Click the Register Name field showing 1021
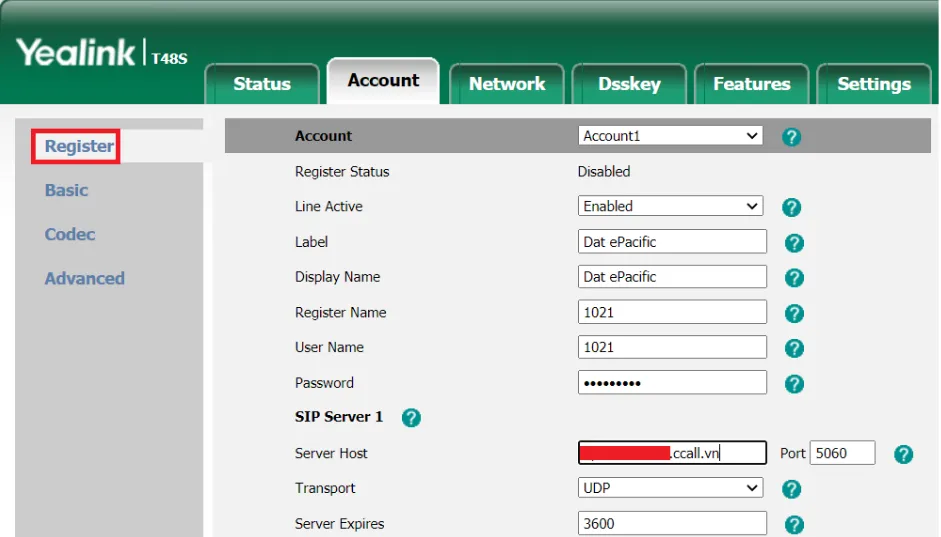Screen dimensions: 941x537 672,312
